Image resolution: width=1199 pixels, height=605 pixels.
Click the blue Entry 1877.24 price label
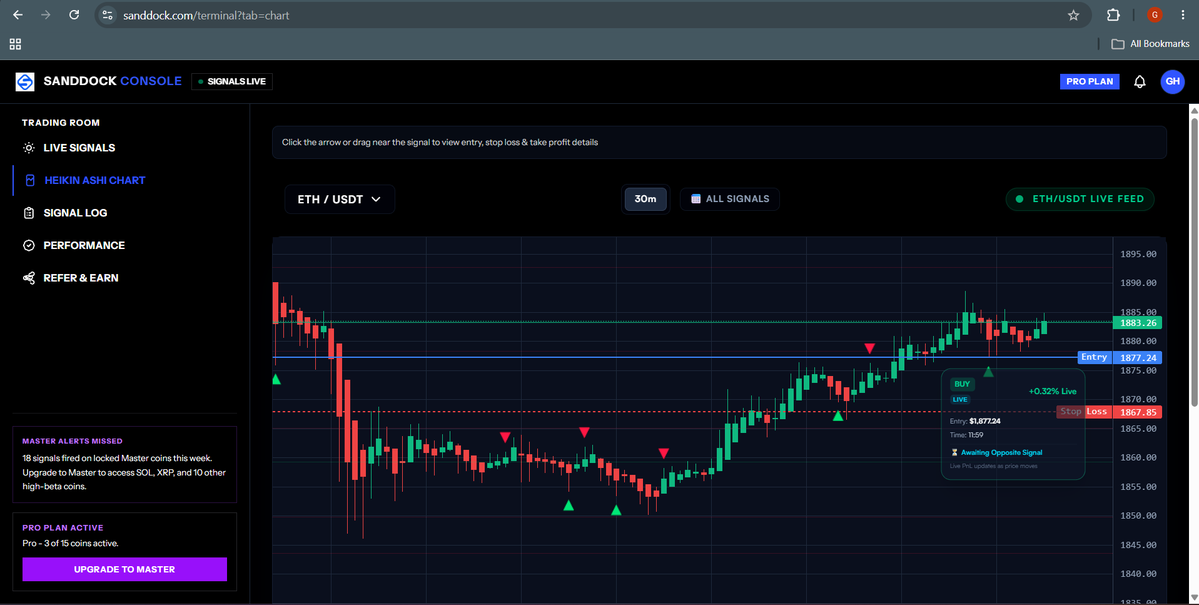(x=1119, y=357)
